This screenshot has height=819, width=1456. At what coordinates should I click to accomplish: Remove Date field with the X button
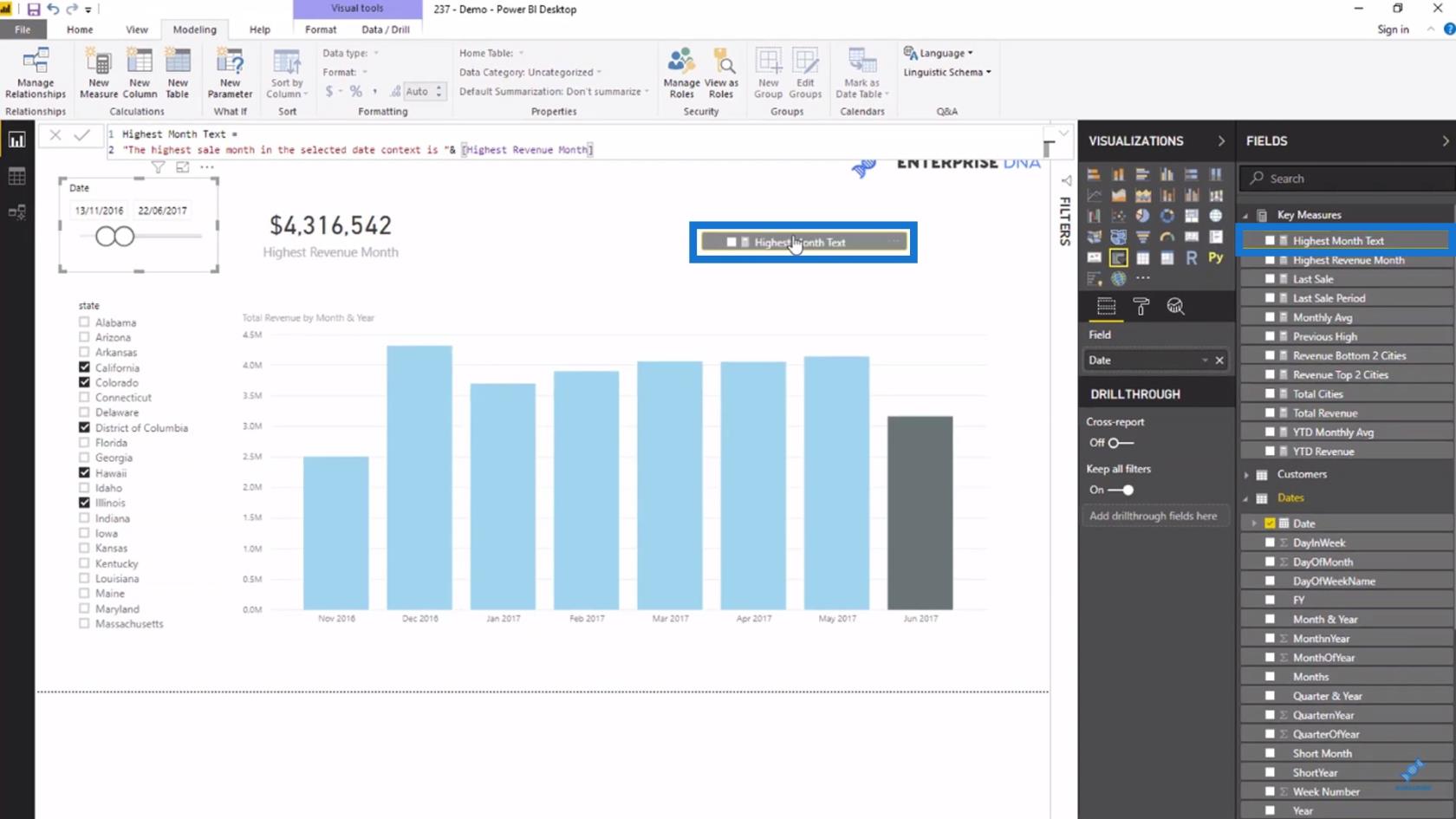tap(1219, 361)
